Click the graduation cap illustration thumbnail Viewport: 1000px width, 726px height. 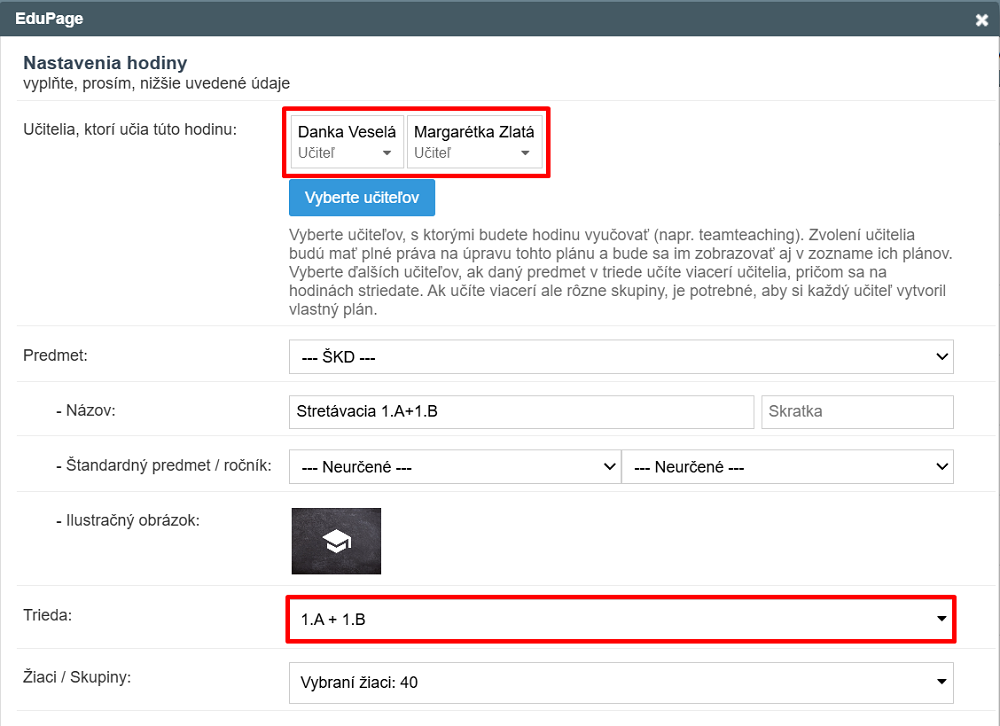point(336,541)
